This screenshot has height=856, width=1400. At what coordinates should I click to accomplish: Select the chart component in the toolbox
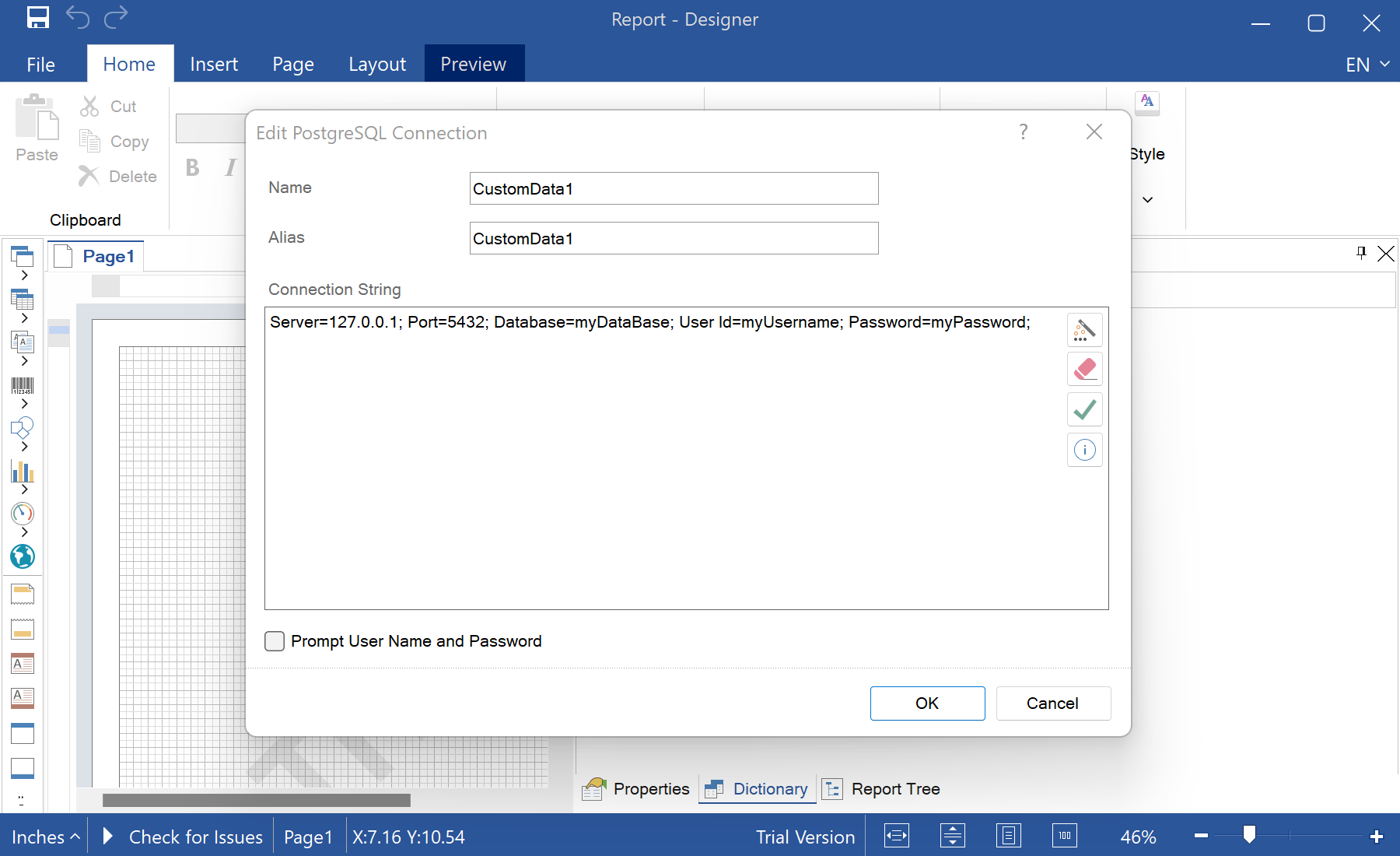(x=23, y=472)
